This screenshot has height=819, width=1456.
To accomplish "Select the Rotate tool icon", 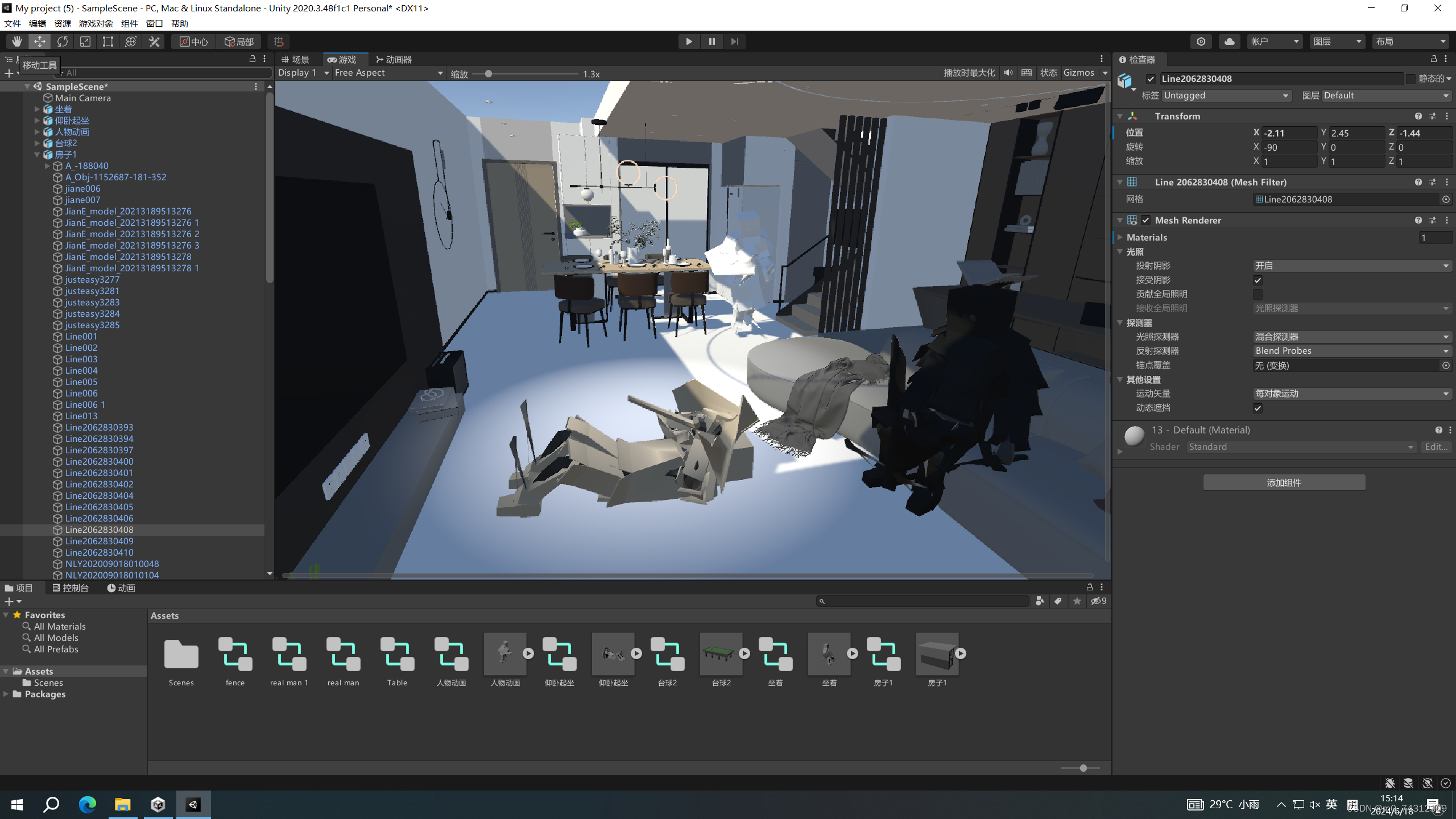I will pyautogui.click(x=63, y=42).
